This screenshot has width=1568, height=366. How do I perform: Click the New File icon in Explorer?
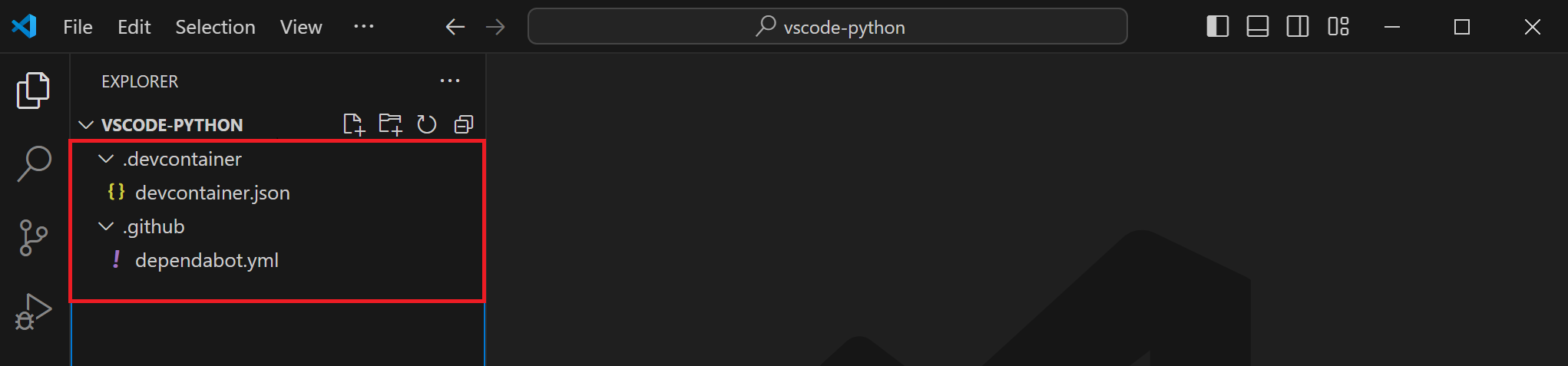point(353,125)
